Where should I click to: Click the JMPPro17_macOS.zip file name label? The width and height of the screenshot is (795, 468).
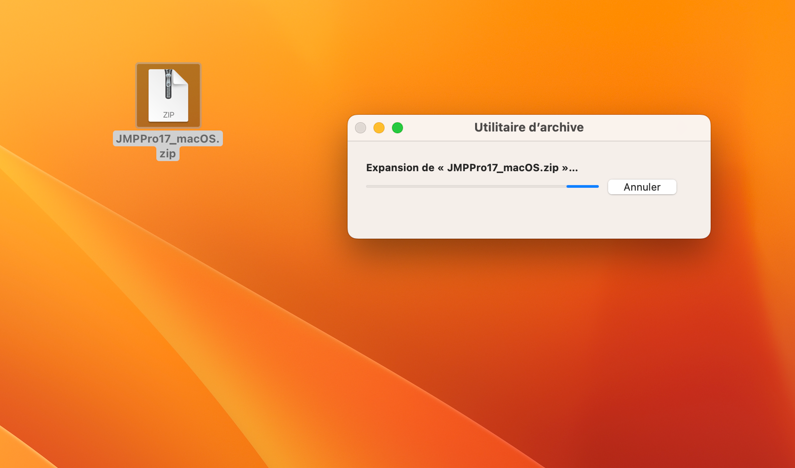point(168,139)
